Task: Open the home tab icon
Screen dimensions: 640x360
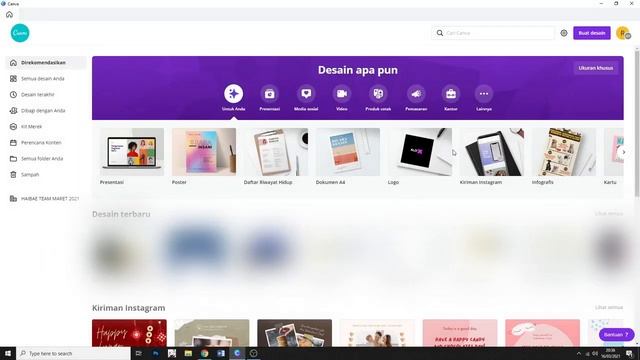Action: tap(9, 14)
